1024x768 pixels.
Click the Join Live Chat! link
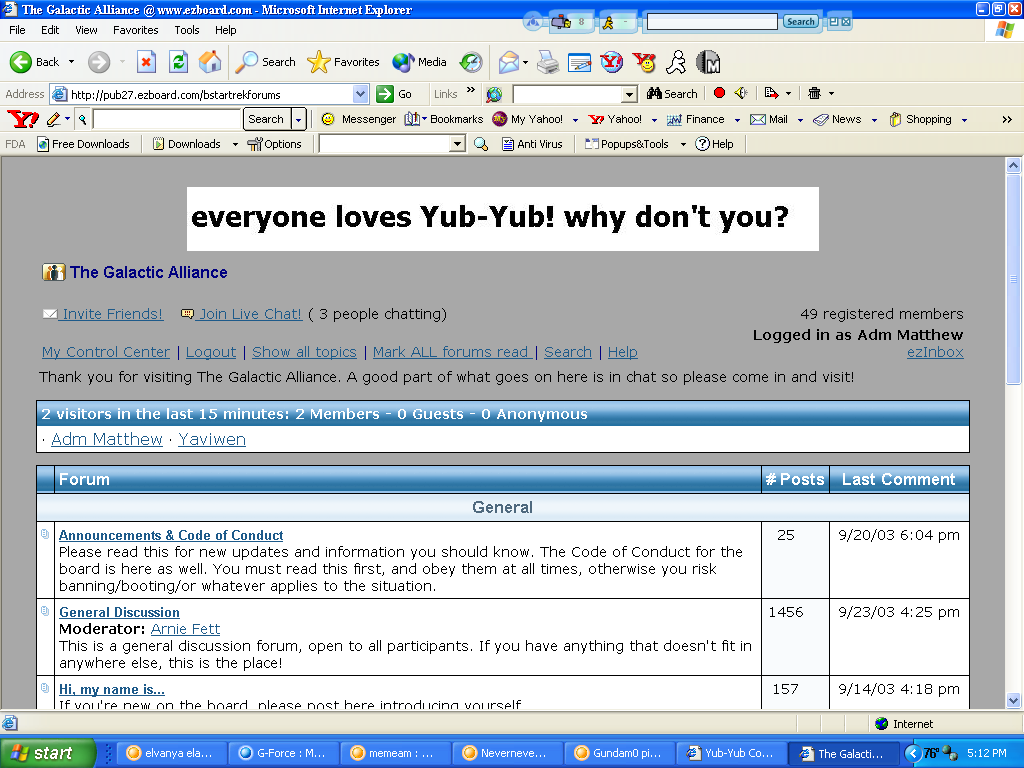point(250,314)
